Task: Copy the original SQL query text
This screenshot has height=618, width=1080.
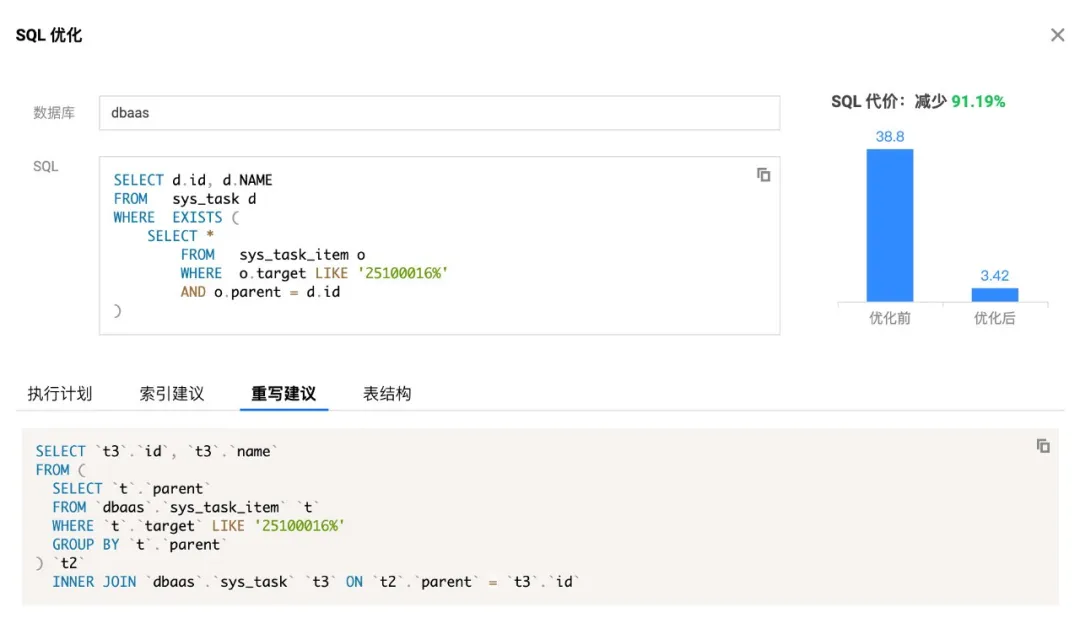Action: click(x=764, y=175)
